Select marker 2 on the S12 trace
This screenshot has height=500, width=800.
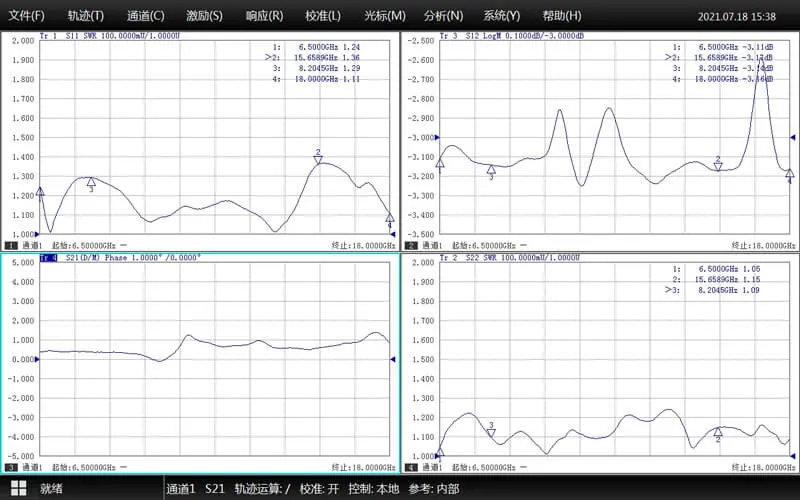(718, 166)
